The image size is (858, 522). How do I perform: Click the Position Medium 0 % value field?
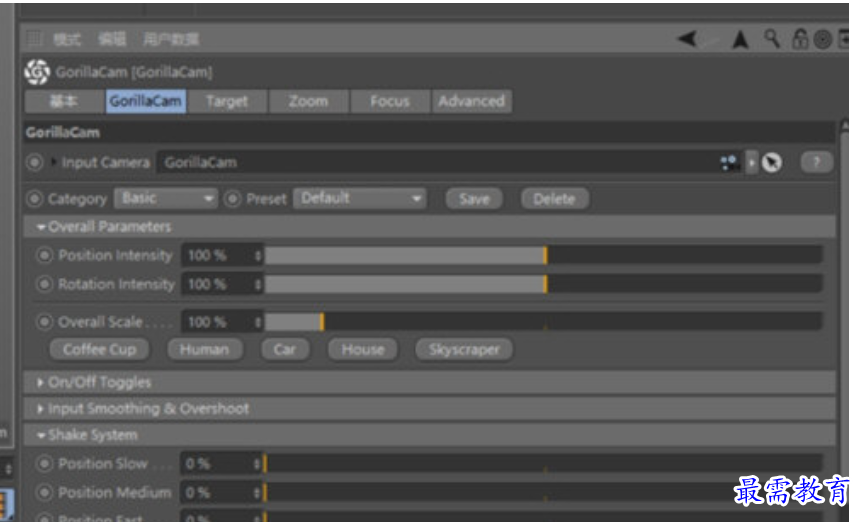pyautogui.click(x=217, y=492)
